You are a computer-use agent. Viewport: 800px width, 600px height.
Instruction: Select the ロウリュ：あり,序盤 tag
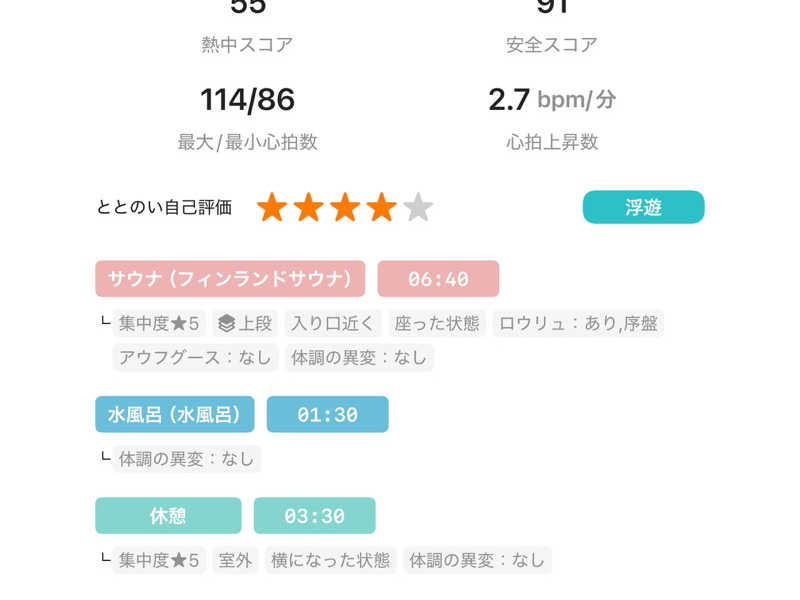[x=578, y=323]
